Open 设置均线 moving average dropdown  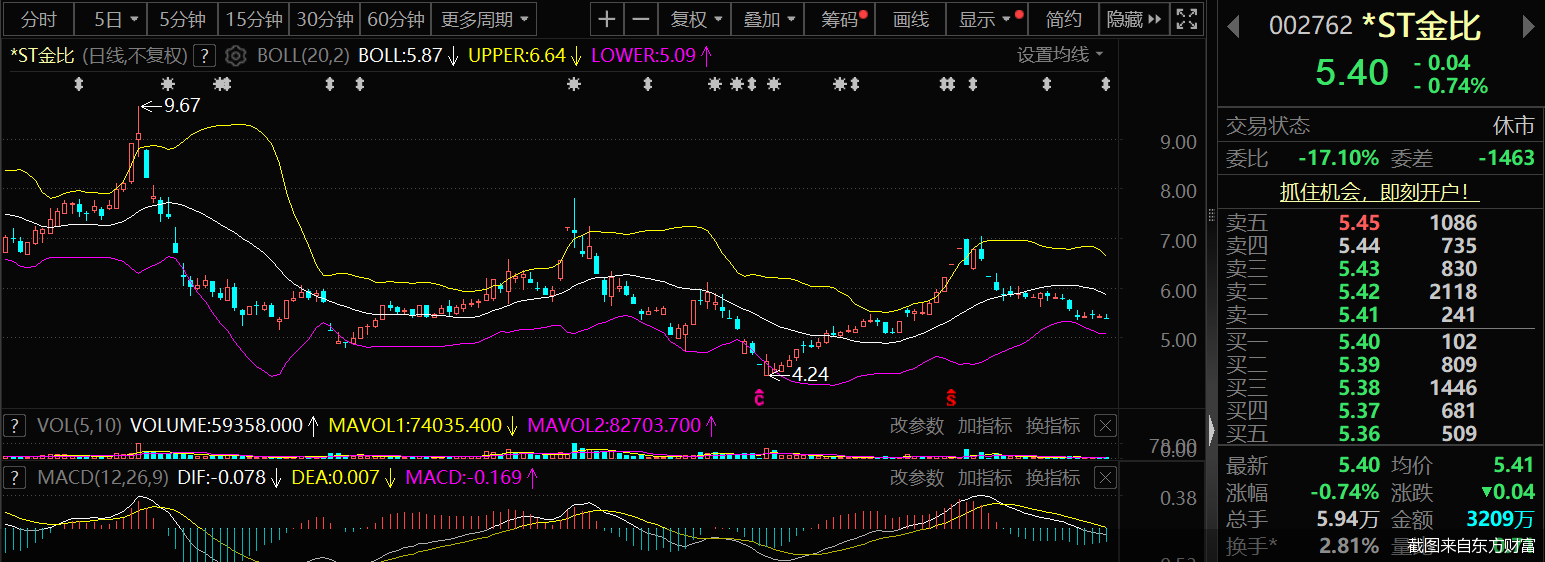[x=1060, y=55]
